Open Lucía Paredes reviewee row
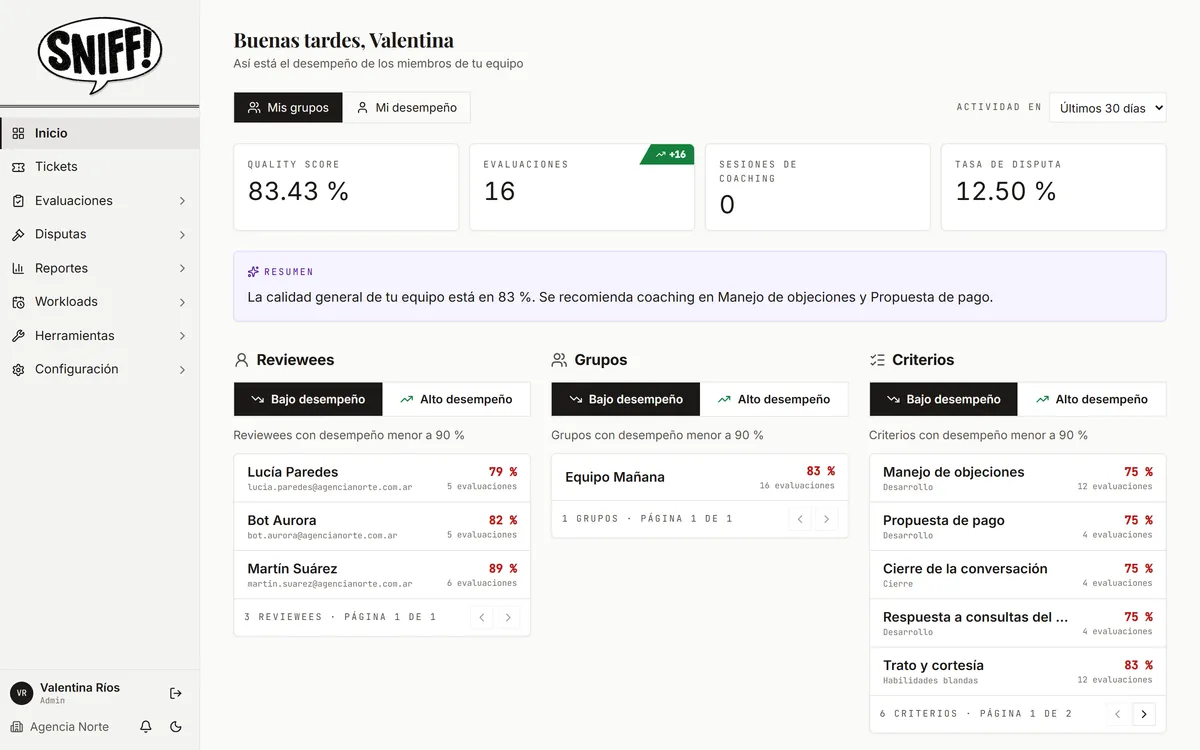Image resolution: width=1200 pixels, height=750 pixels. click(382, 478)
